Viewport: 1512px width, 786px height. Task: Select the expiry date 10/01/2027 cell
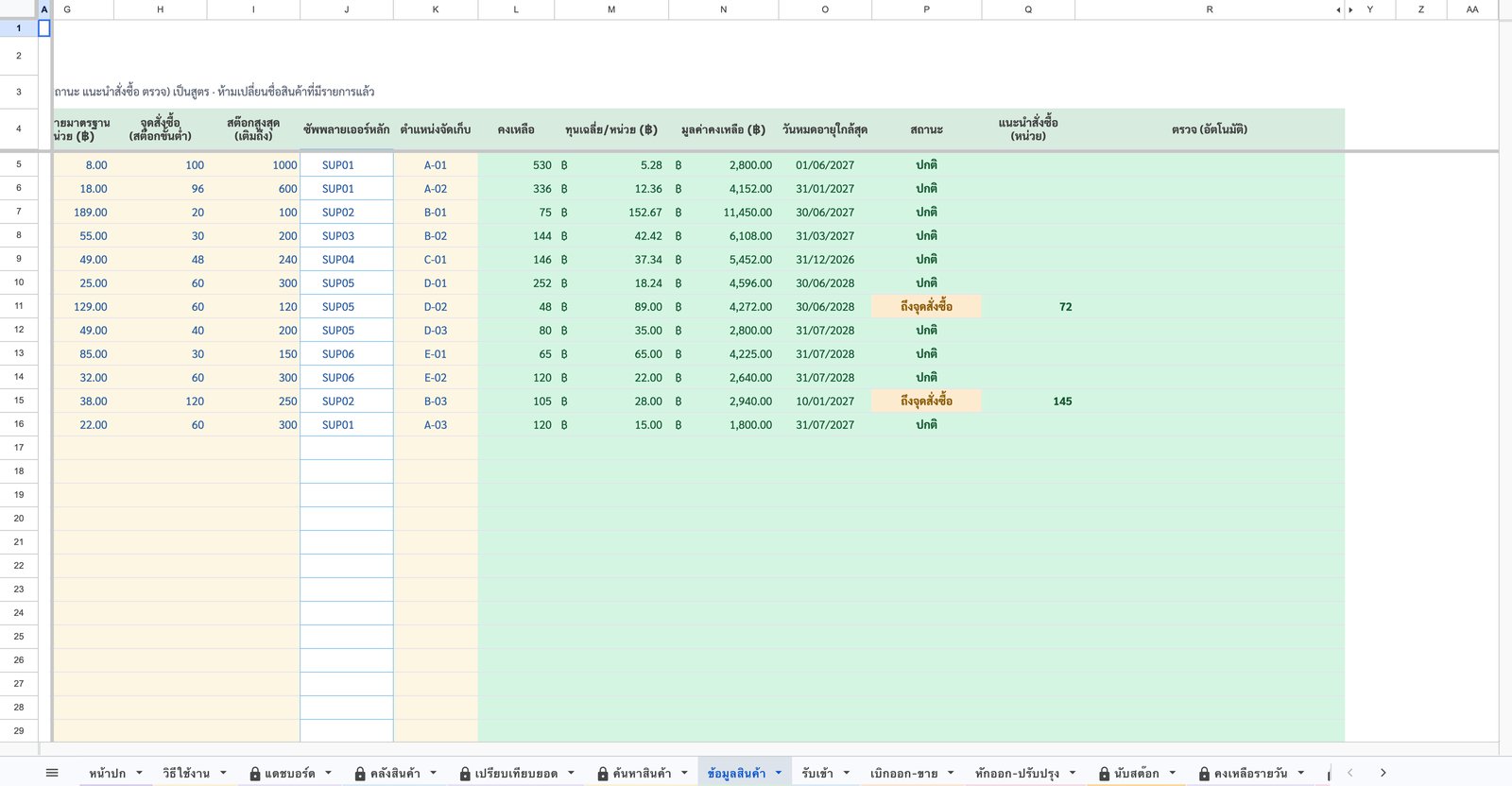[x=825, y=401]
